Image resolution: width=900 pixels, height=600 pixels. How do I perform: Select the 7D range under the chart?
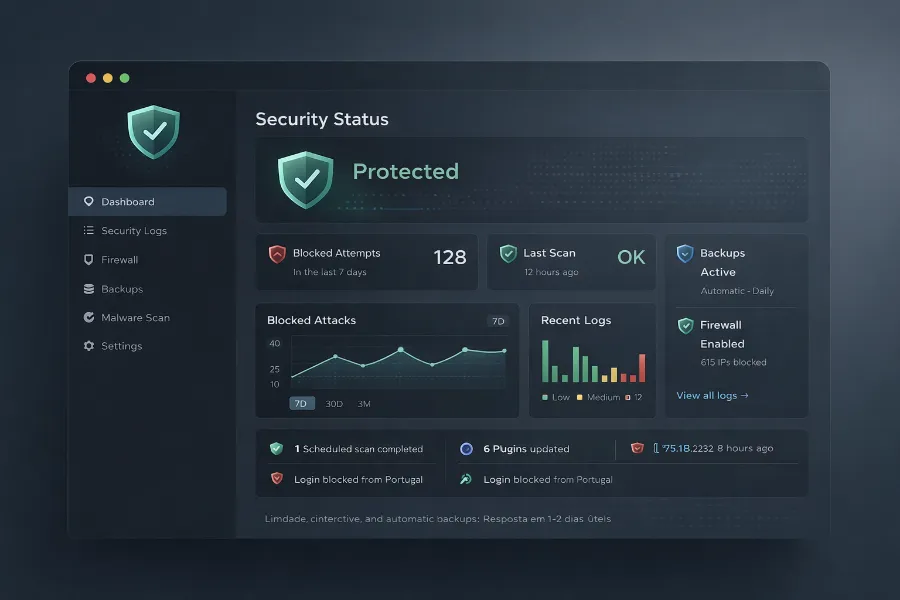pyautogui.click(x=301, y=404)
